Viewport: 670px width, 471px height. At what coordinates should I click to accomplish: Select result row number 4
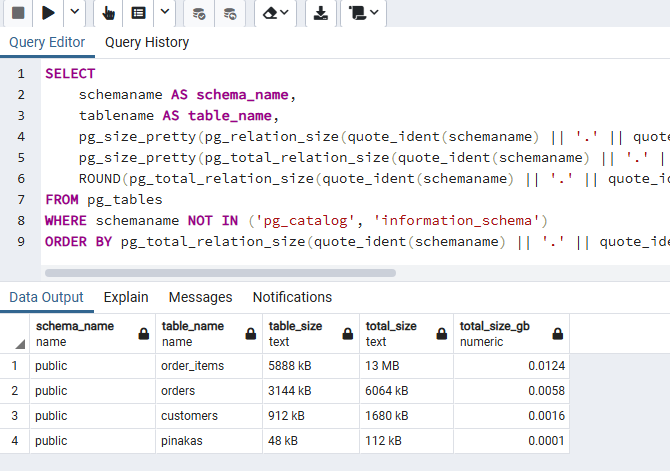tap(15, 441)
